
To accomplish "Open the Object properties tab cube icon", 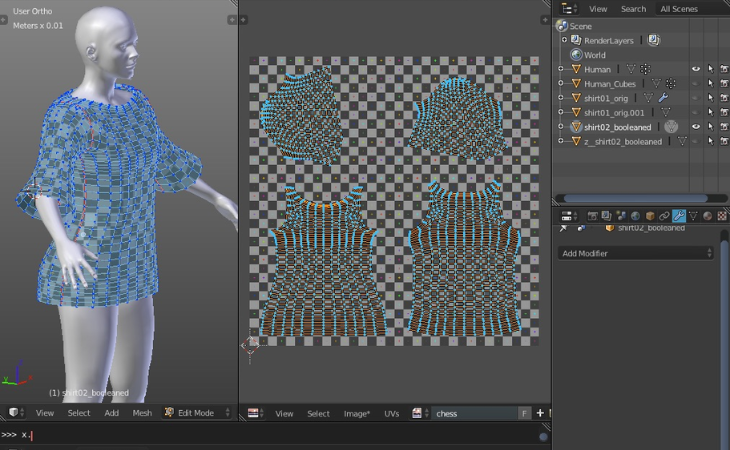I will pyautogui.click(x=650, y=216).
